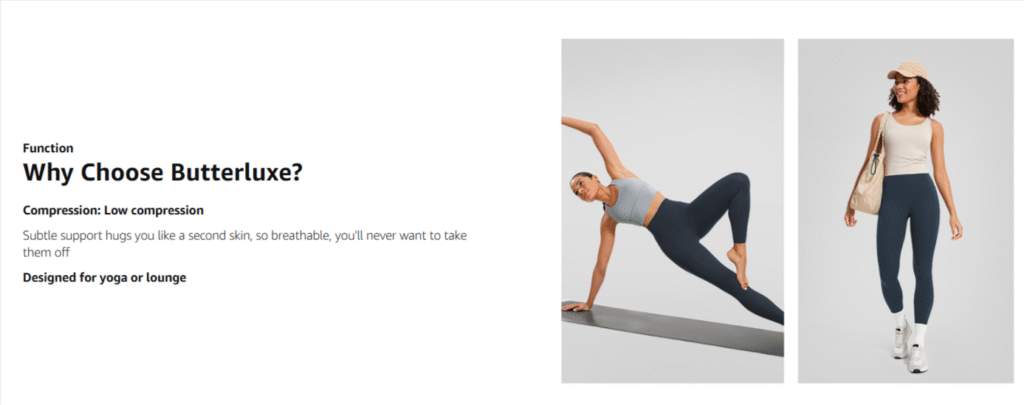This screenshot has height=405, width=1024.
Task: Click the "Compression: Low compression" text
Action: pos(113,210)
